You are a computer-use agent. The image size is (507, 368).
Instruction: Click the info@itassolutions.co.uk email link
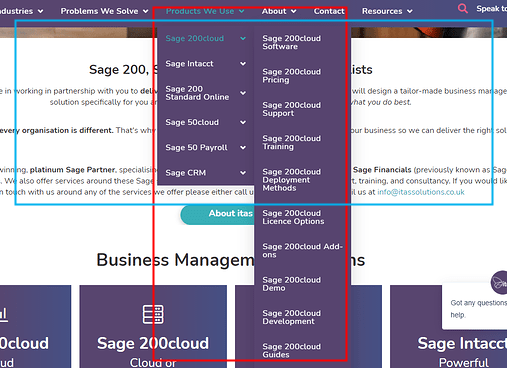click(421, 192)
